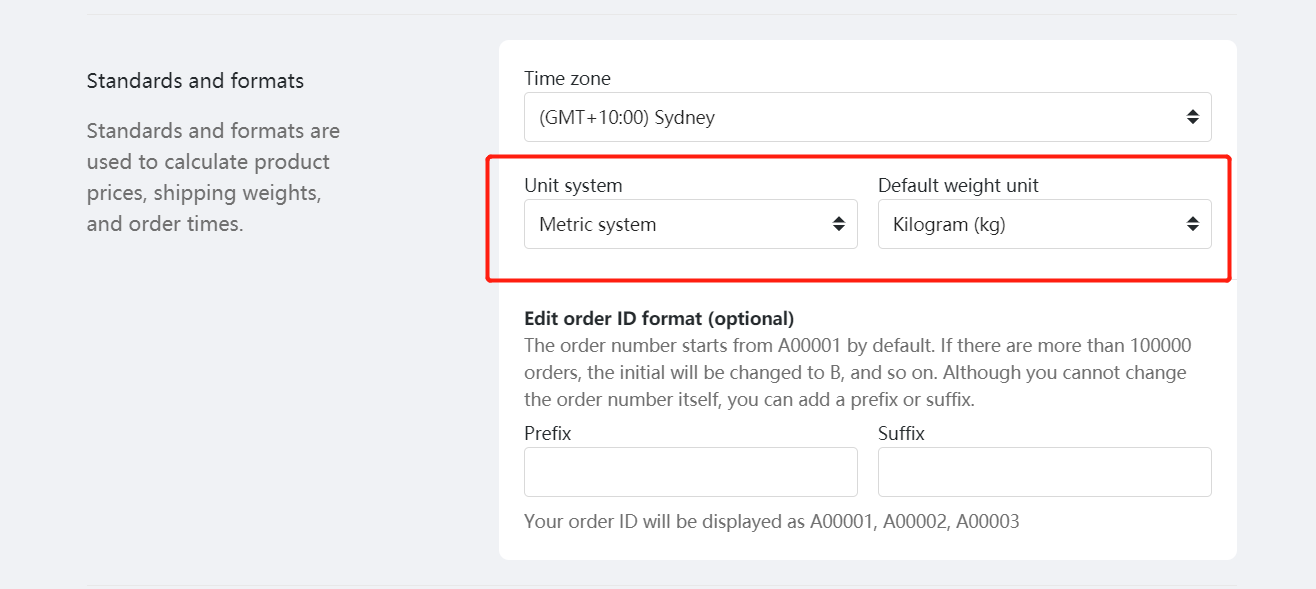Click the "Edit order ID format (optional)" heading
Viewport: 1316px width, 589px height.
[659, 318]
